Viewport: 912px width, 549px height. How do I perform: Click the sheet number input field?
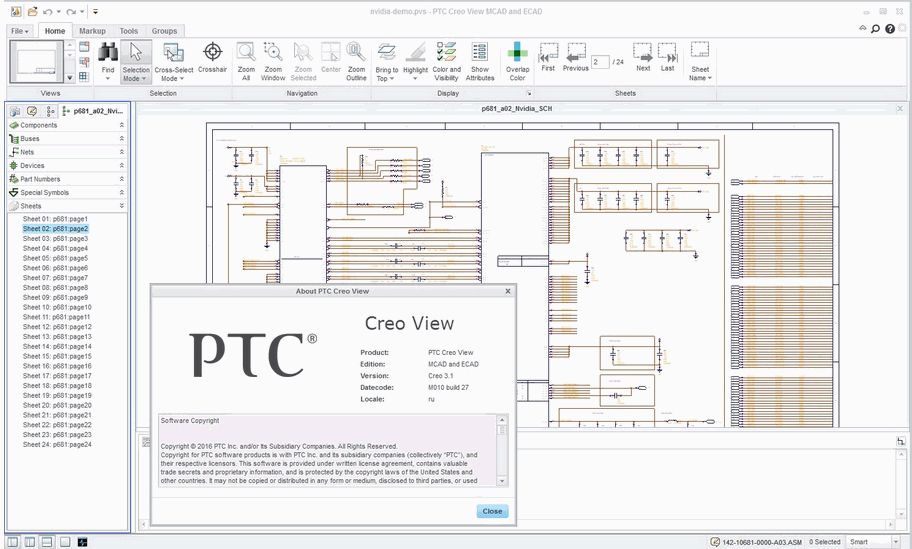(600, 62)
